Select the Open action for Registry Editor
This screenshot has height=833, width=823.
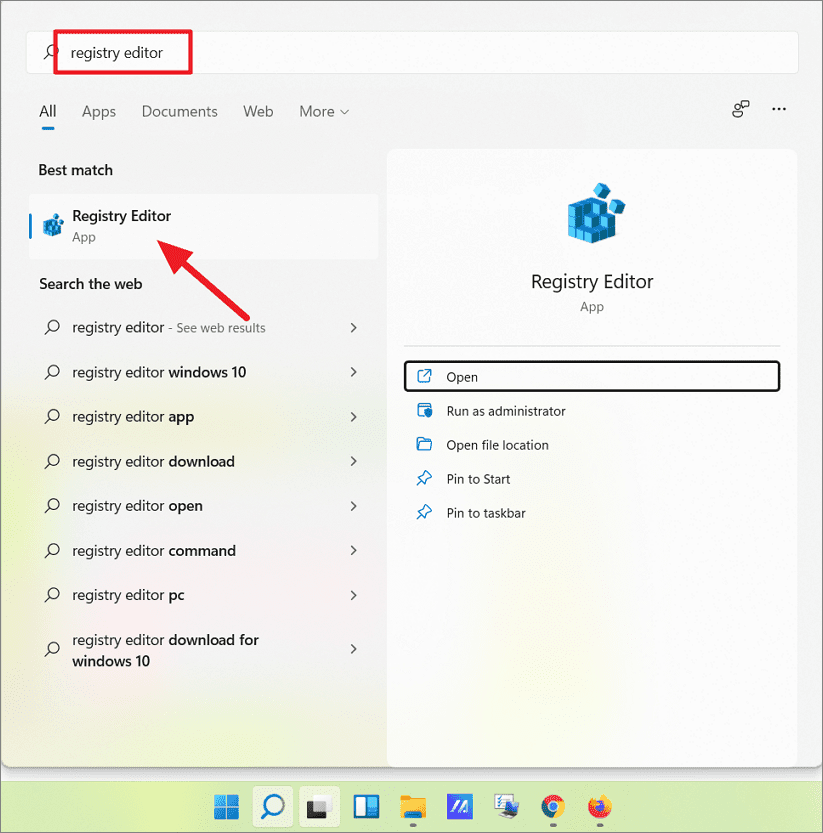(591, 376)
